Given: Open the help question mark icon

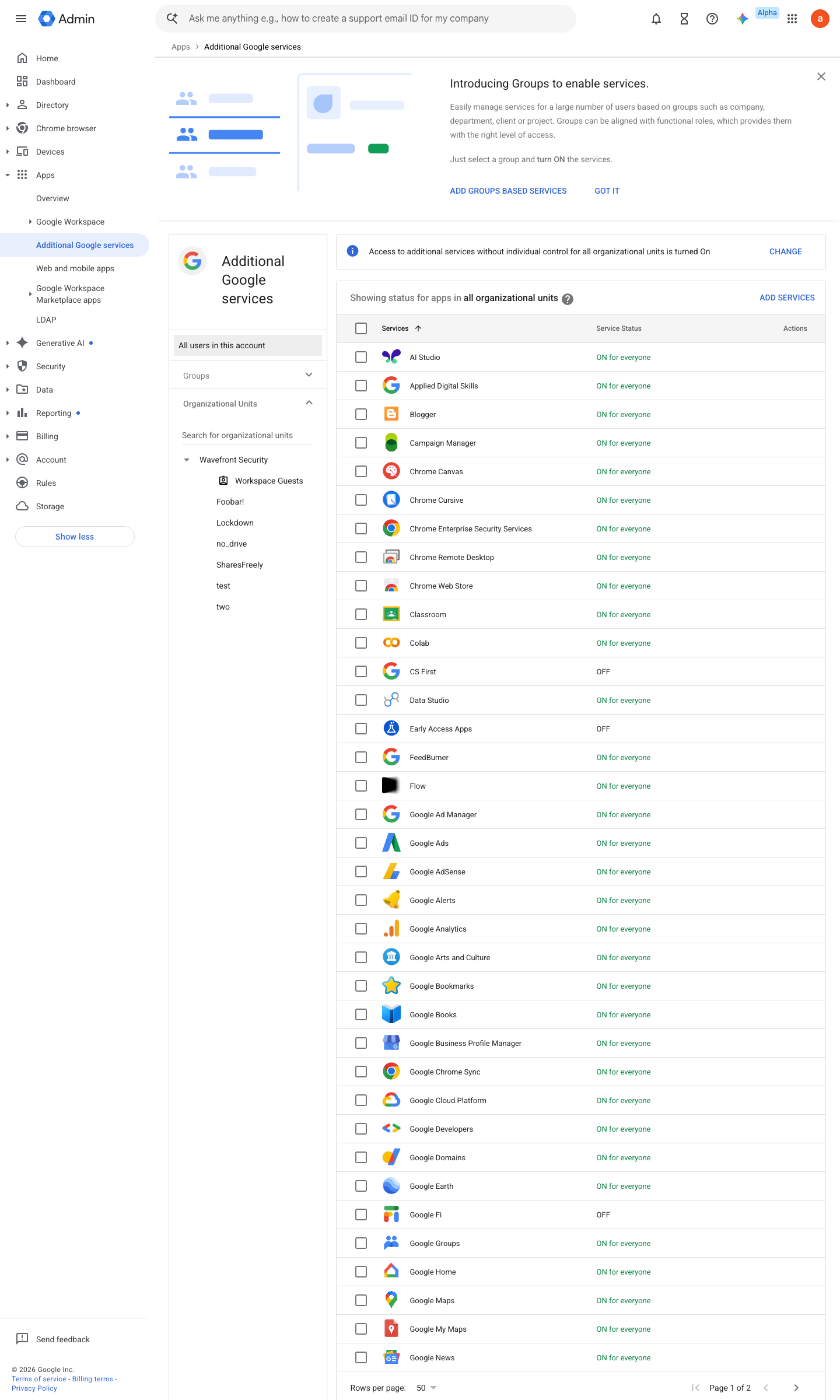Looking at the screenshot, I should click(712, 19).
